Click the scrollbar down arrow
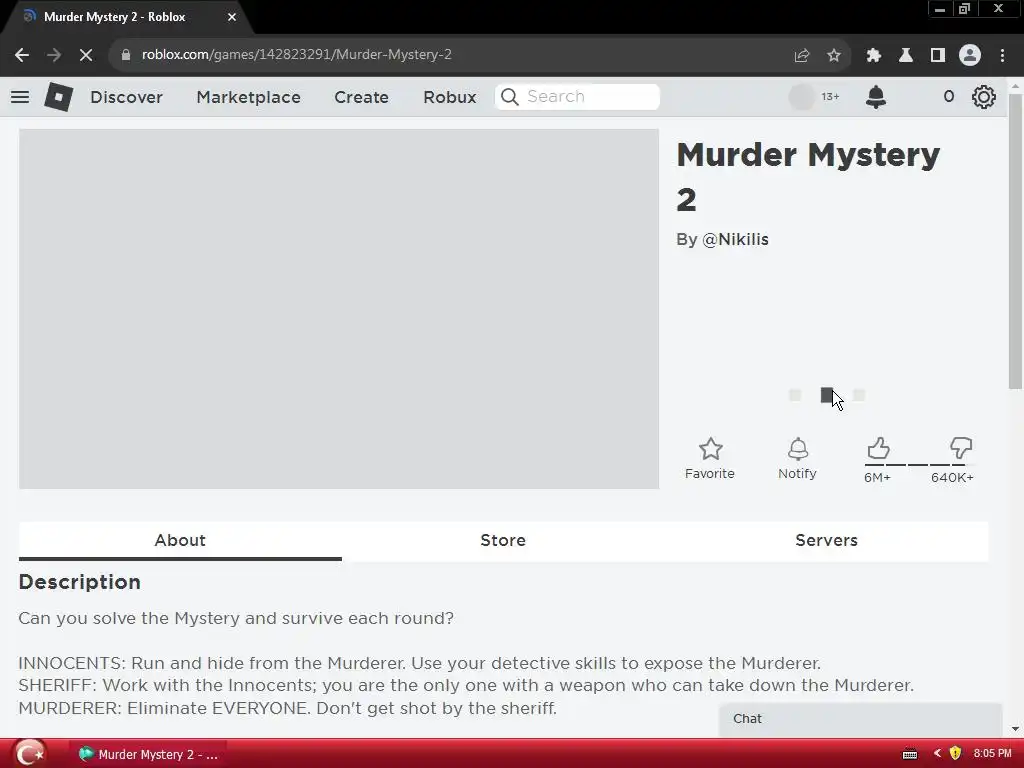This screenshot has width=1024, height=768. (1015, 729)
